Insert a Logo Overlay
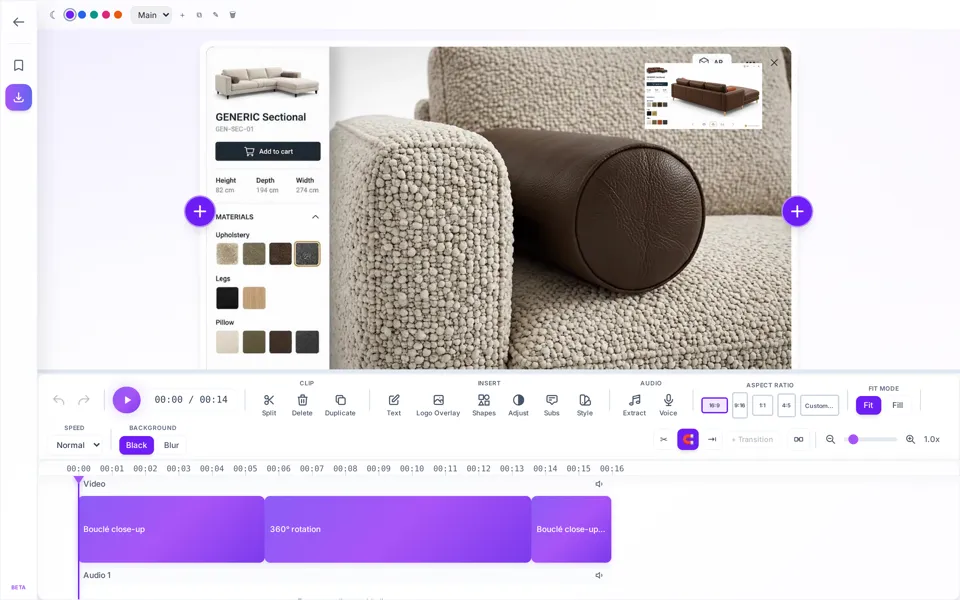 pos(438,405)
